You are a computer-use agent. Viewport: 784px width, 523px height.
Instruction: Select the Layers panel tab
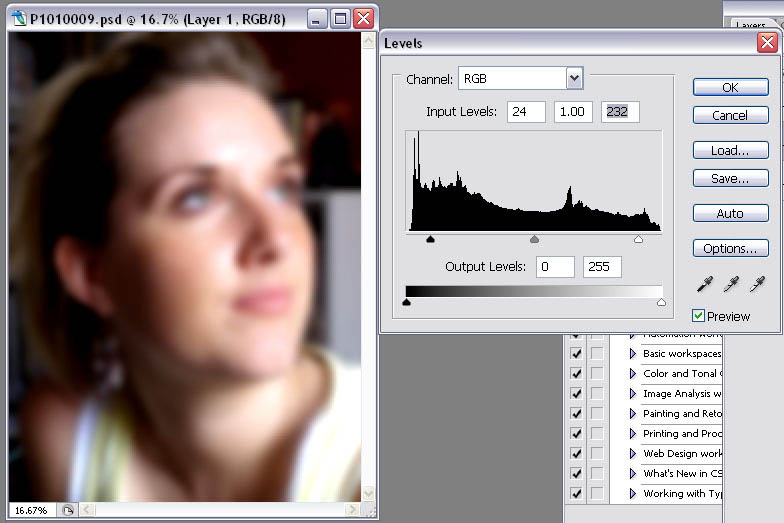(x=751, y=24)
